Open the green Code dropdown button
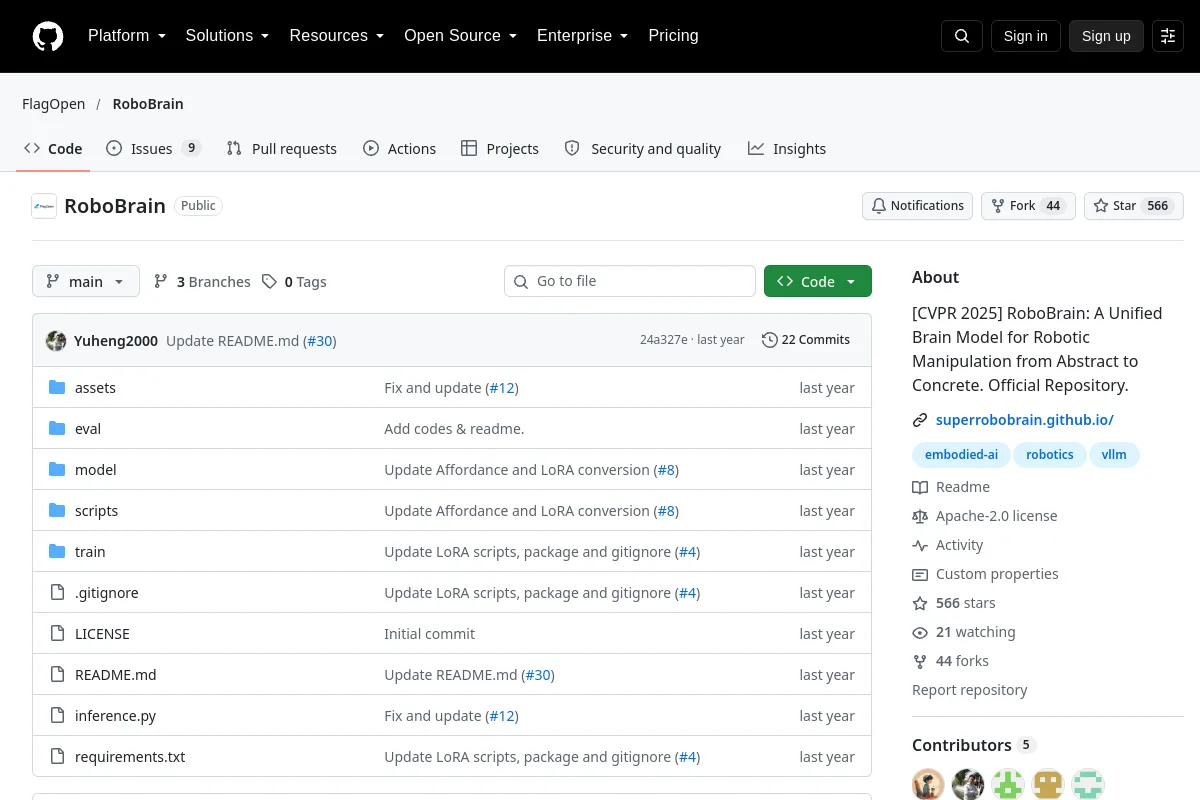 pos(818,282)
